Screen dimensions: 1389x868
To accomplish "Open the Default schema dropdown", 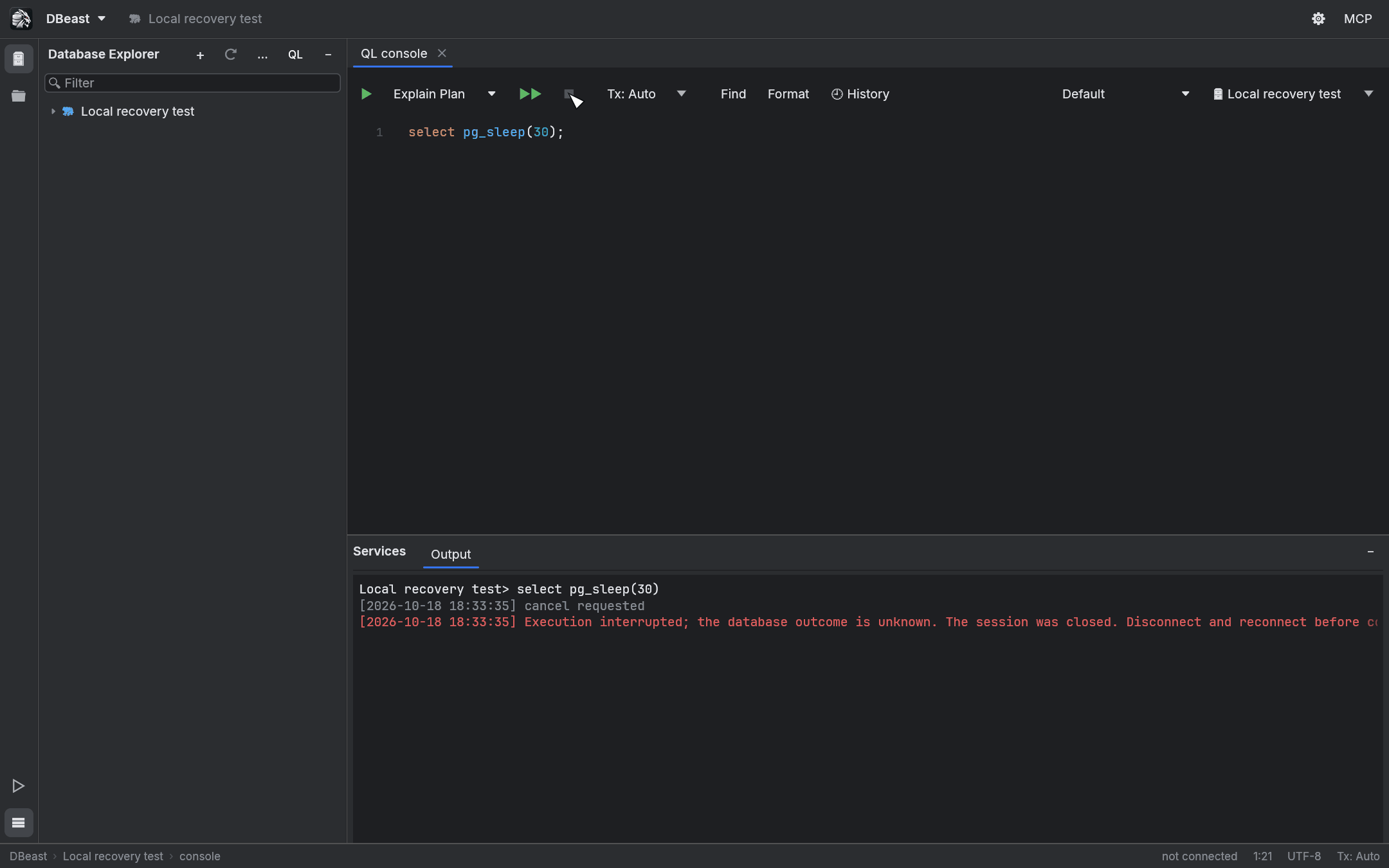I will (1125, 94).
